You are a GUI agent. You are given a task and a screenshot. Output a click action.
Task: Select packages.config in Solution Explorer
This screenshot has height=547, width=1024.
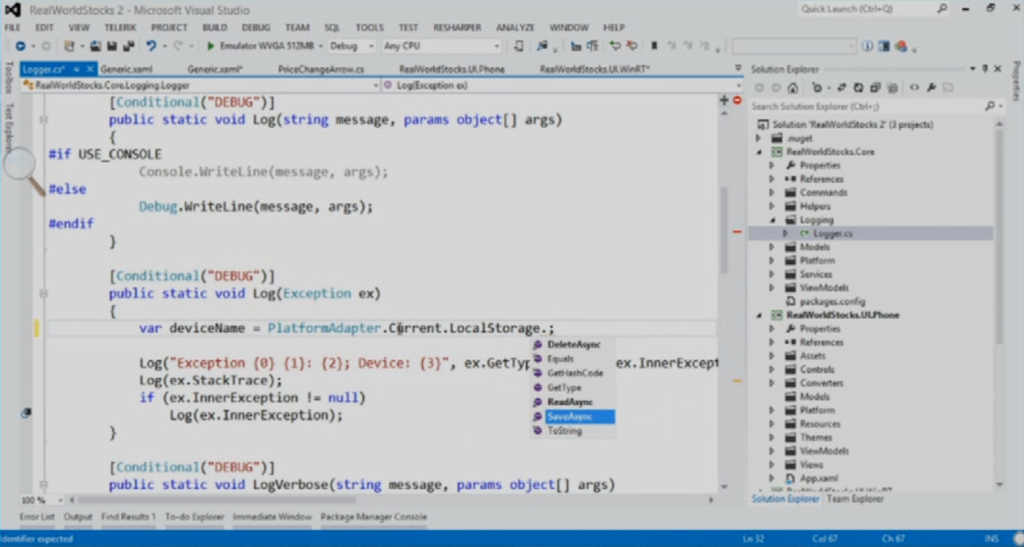[832, 302]
